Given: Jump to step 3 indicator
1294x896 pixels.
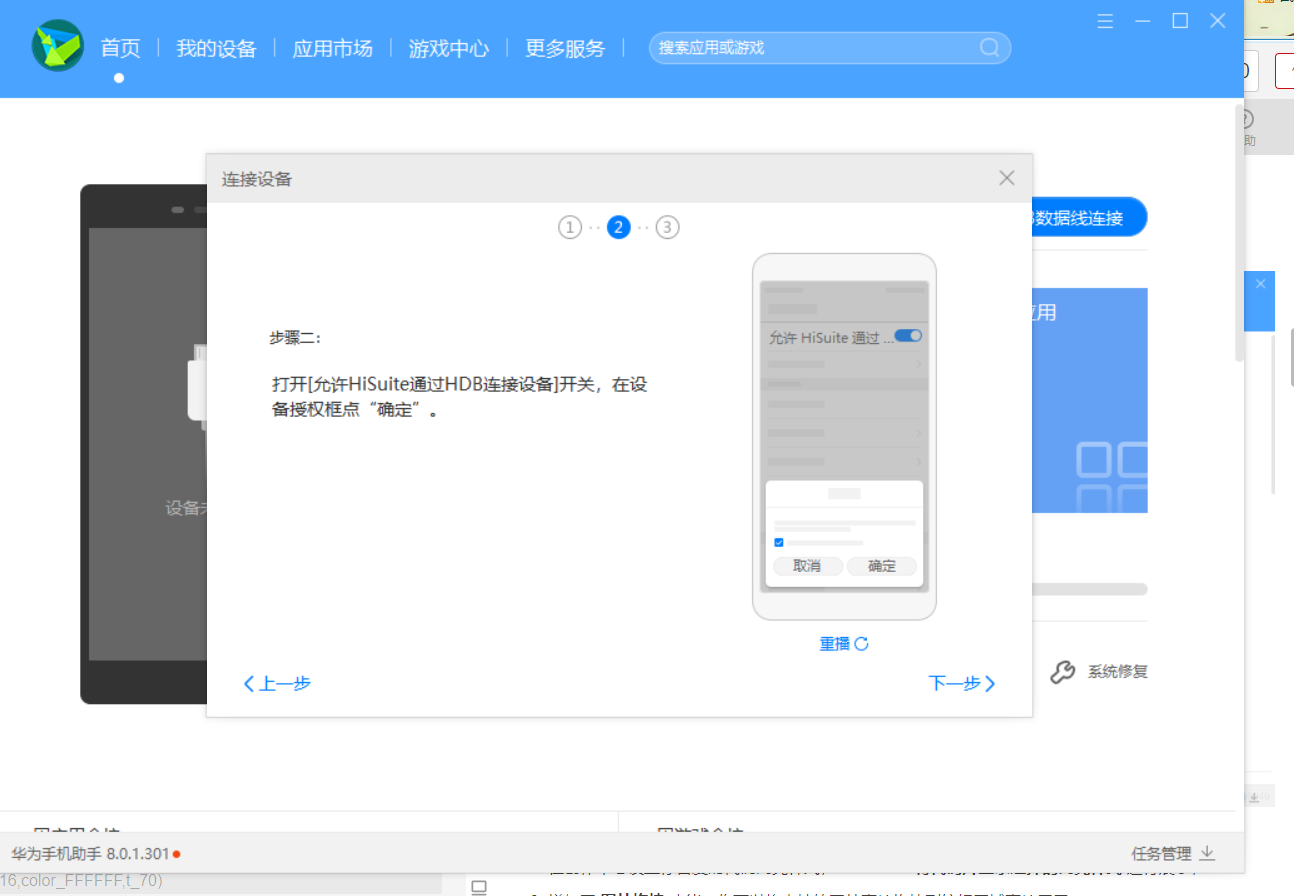Looking at the screenshot, I should [x=668, y=228].
